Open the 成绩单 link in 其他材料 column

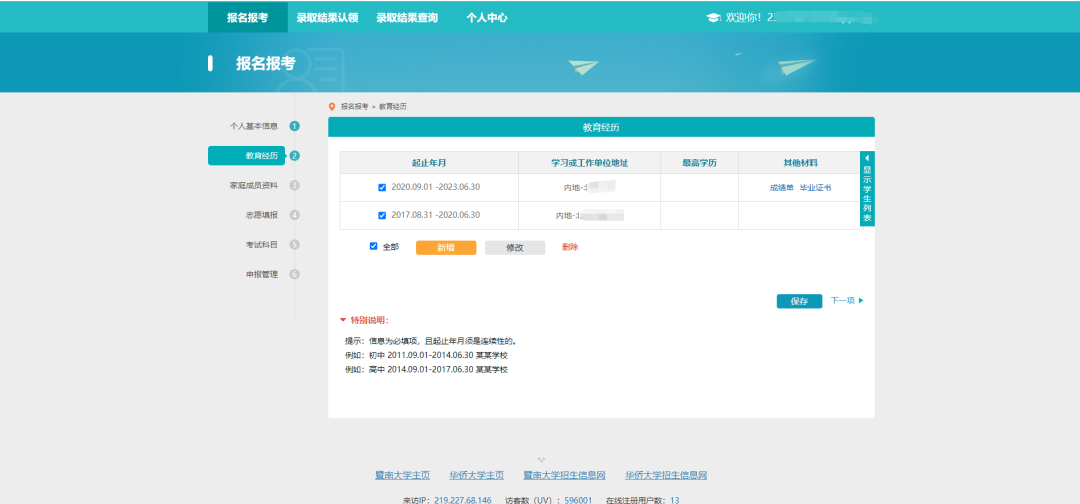[781, 188]
